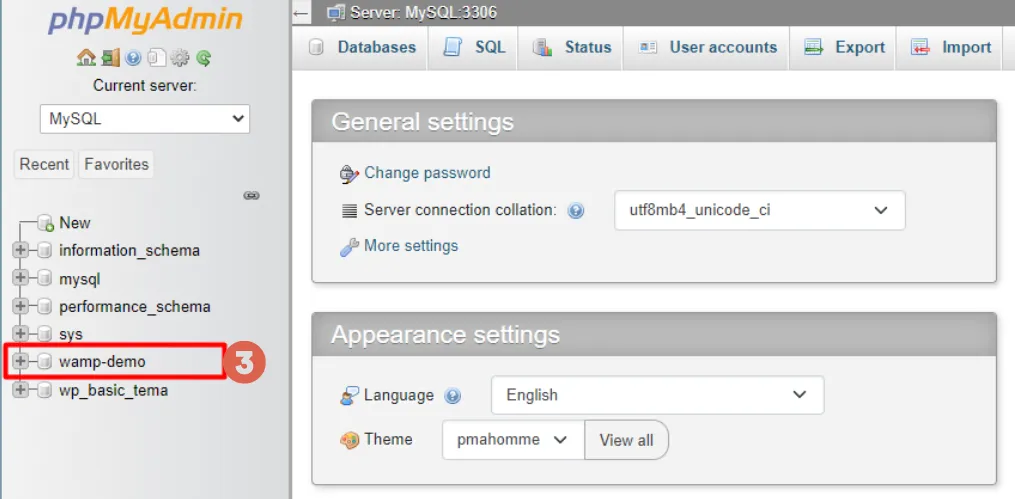The height and width of the screenshot is (499, 1015).
Task: Click the Language person icon
Action: click(x=349, y=395)
